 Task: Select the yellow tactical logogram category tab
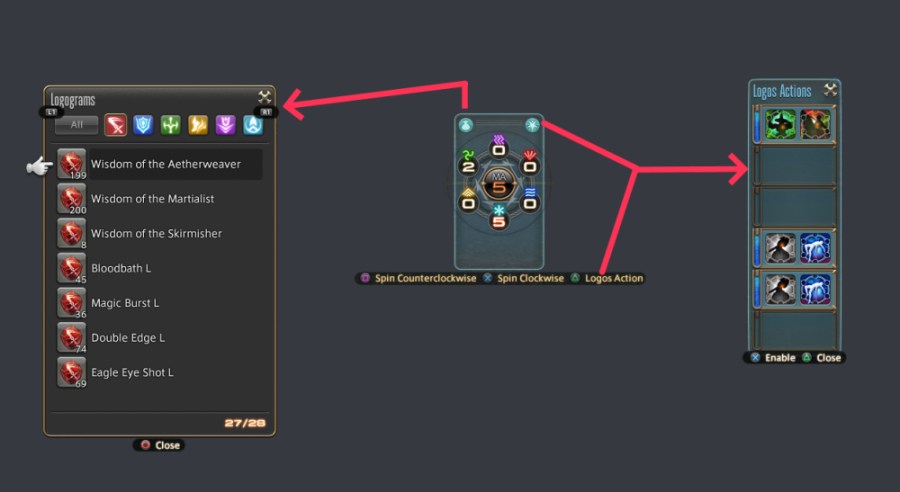(198, 125)
